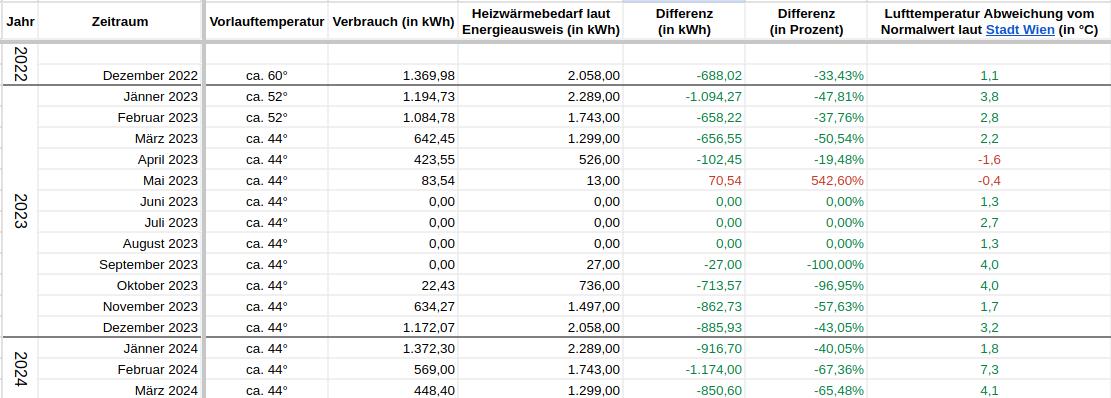1111x398 pixels.
Task: Click the Vorlauftemperatur header cell
Action: [267, 21]
